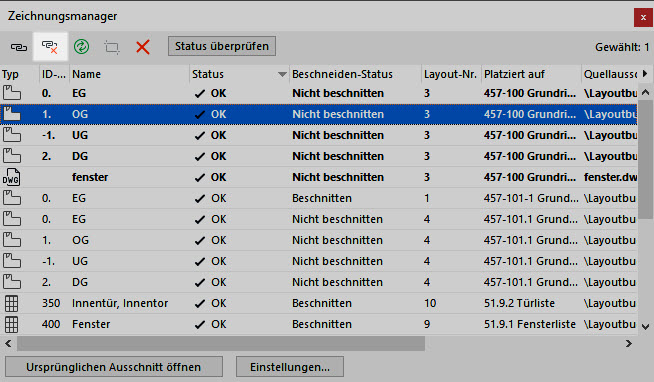Click vertical scrollbar up arrow

(x=645, y=92)
